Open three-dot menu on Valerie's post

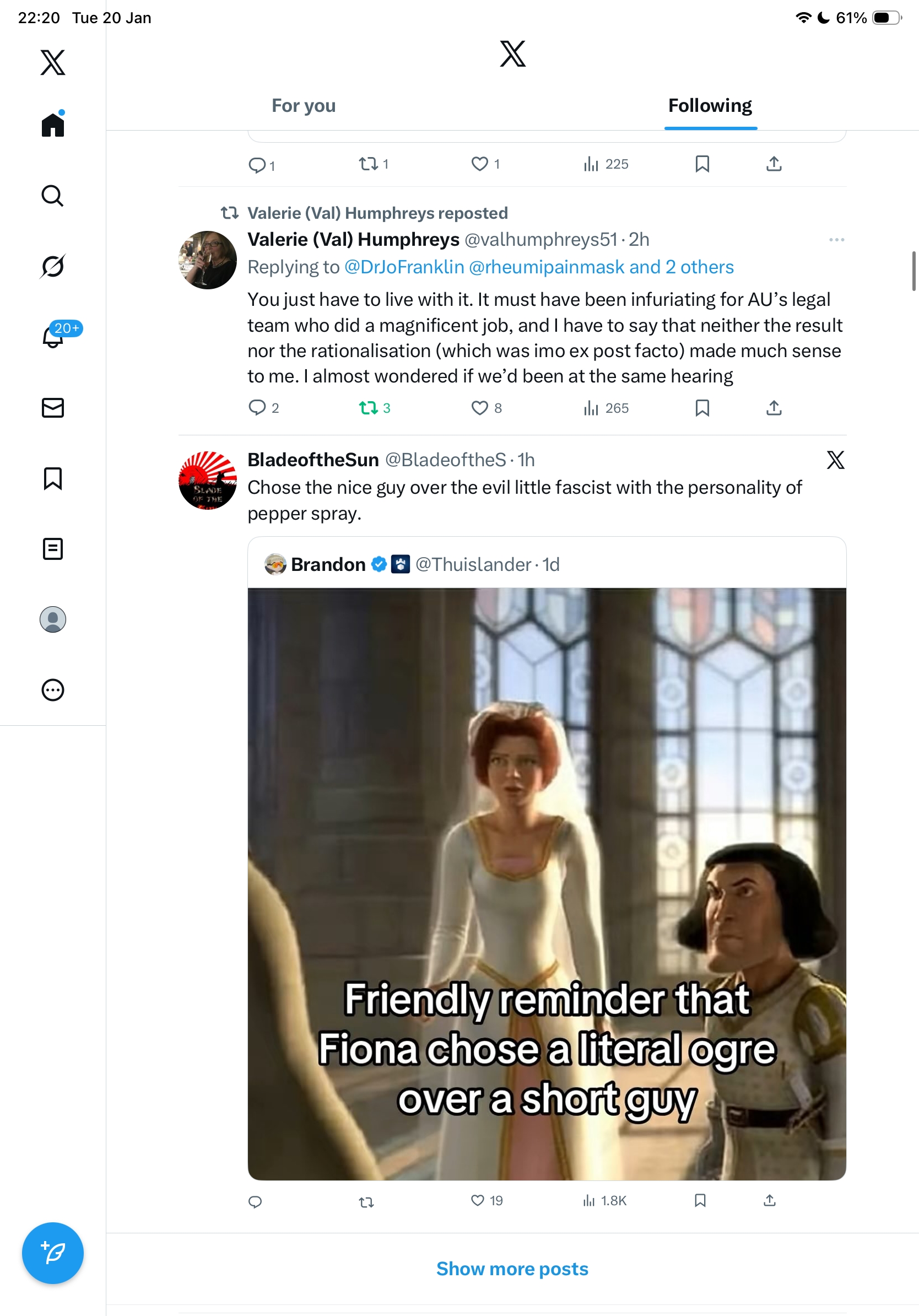tap(836, 240)
